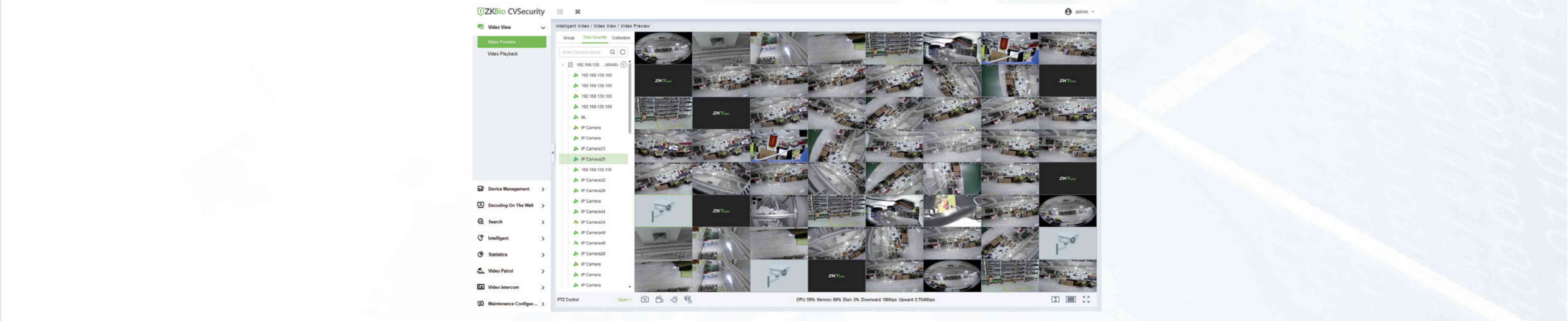The width and height of the screenshot is (1568, 321).
Task: Select IP Camera44 in camera list
Action: (593, 212)
